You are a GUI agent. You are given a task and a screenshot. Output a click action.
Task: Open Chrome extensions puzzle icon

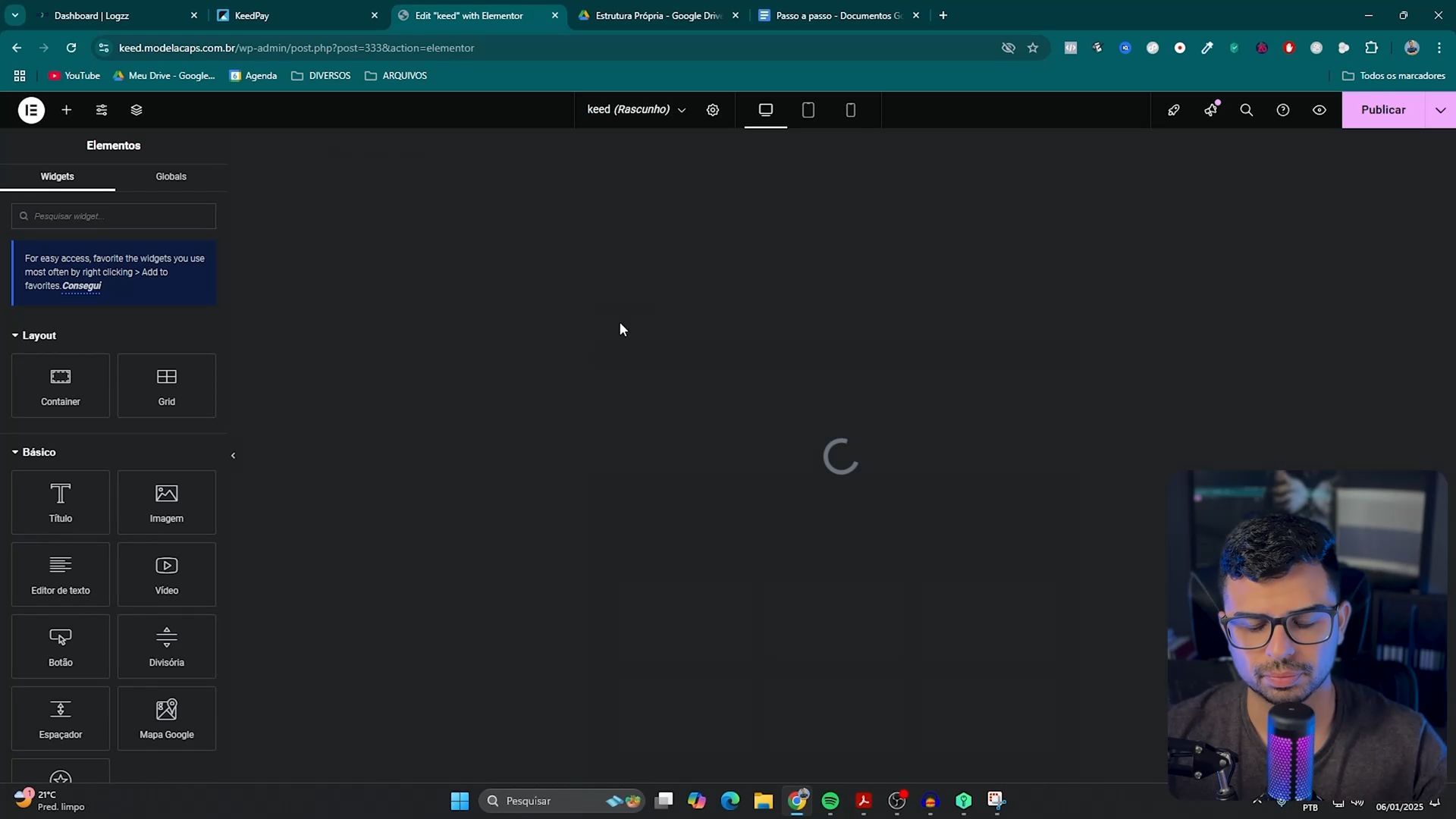(1371, 48)
